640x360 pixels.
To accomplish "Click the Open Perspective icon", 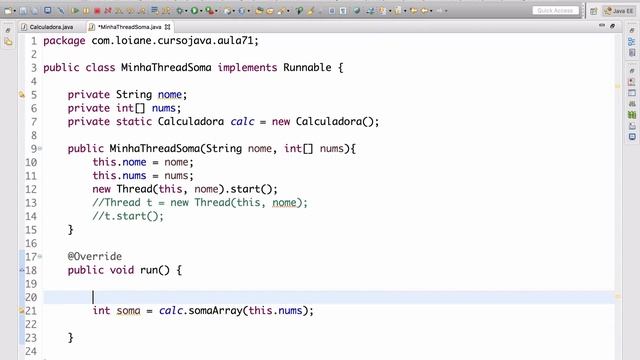I will click(x=593, y=11).
